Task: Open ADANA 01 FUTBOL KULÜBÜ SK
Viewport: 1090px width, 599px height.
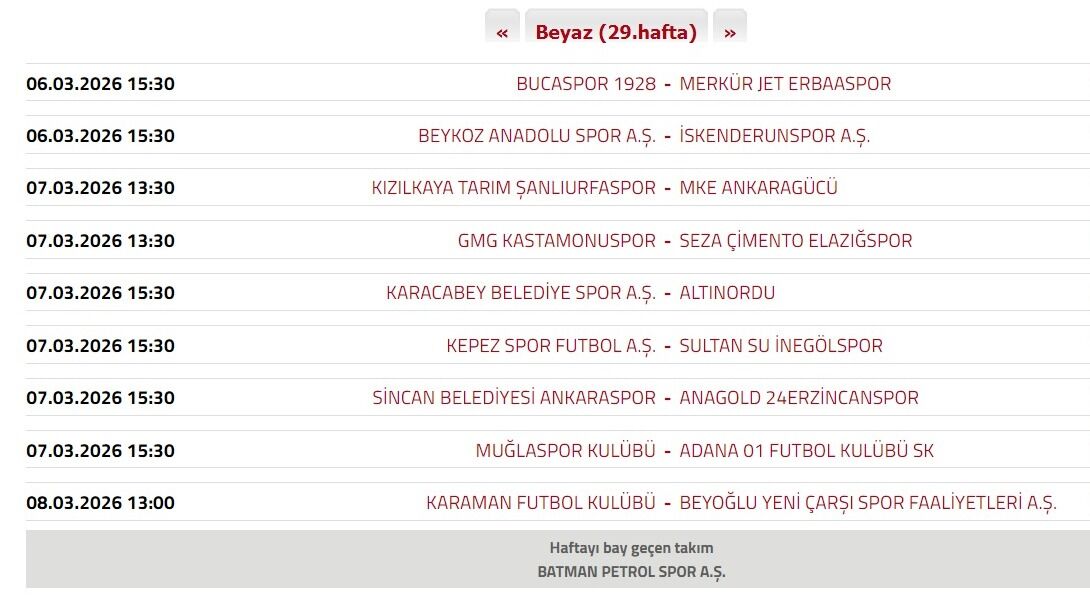Action: (x=806, y=451)
